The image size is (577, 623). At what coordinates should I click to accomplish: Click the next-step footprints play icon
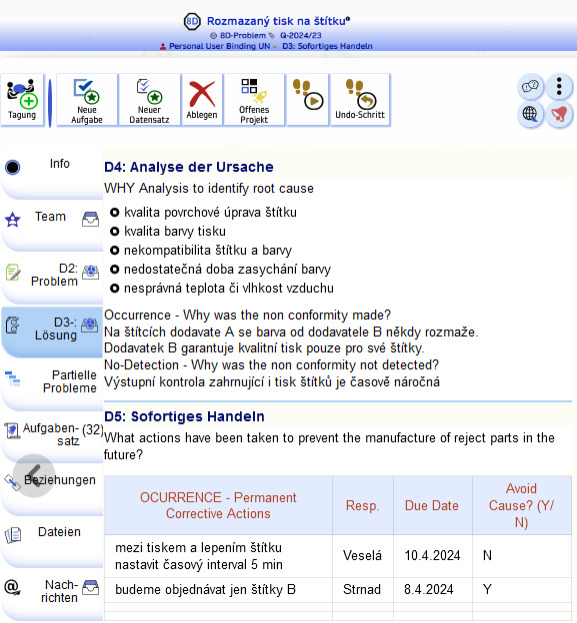(x=308, y=100)
